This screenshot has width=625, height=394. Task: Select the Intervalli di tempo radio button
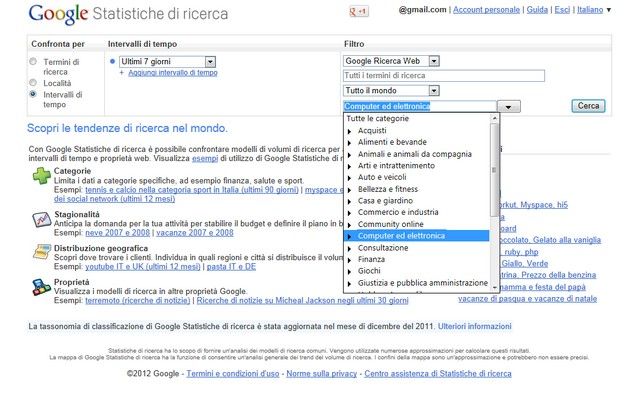tap(33, 94)
